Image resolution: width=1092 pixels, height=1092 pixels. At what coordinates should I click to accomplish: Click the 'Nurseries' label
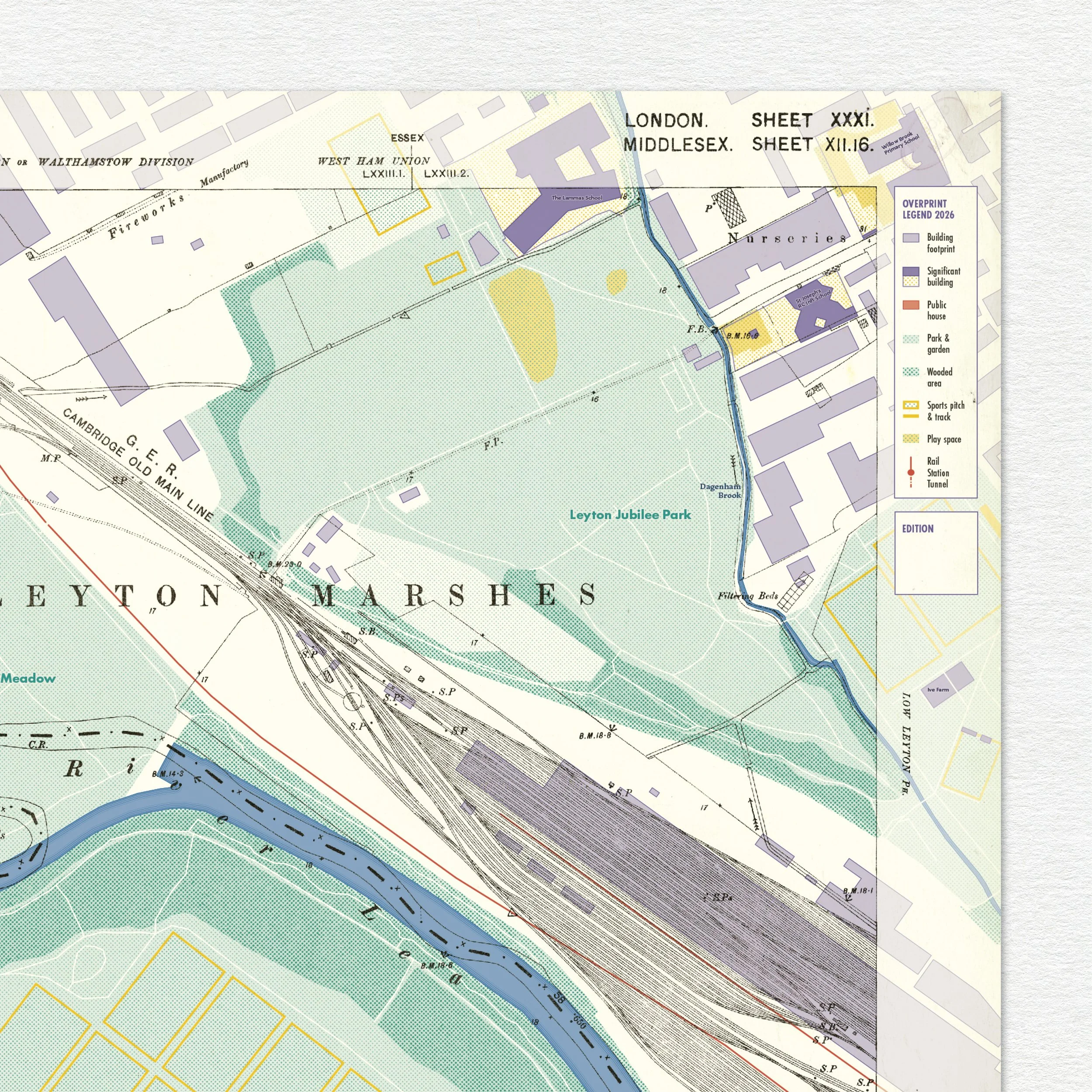[x=788, y=238]
